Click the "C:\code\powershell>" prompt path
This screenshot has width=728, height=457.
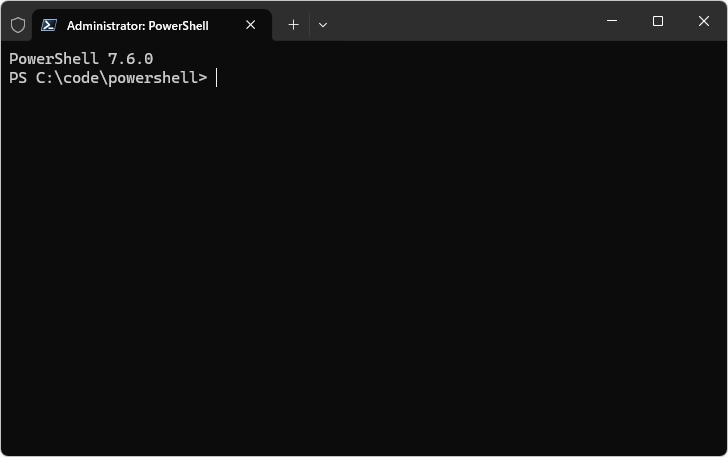(121, 78)
